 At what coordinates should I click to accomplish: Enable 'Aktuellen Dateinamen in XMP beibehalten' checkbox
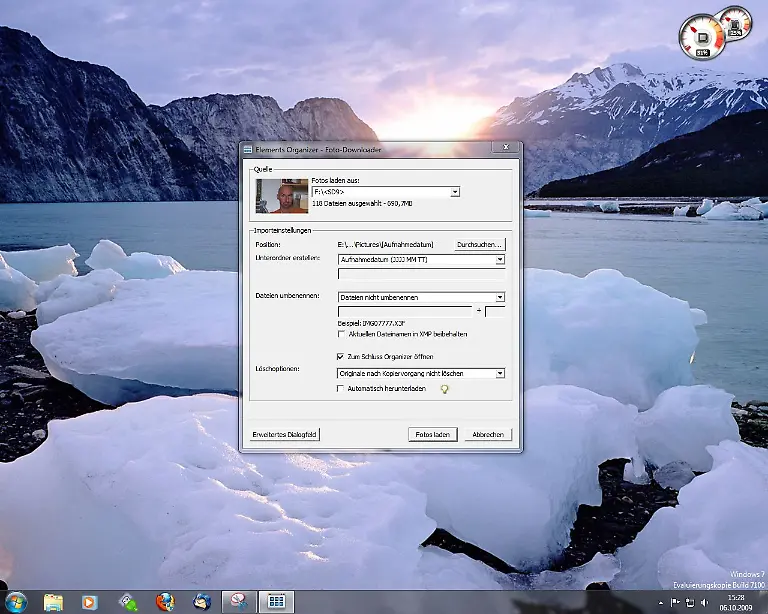click(x=342, y=334)
